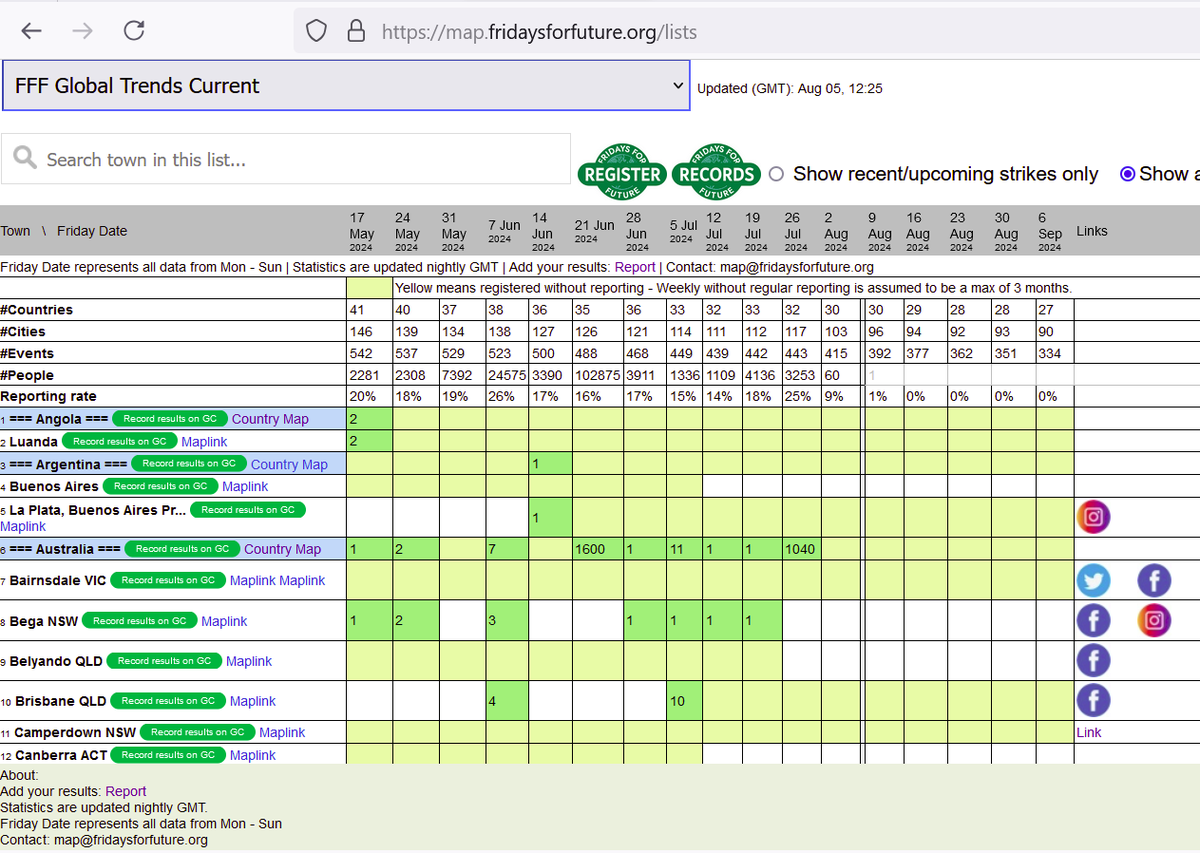
Task: Open the La Plata Instagram icon
Action: click(x=1094, y=517)
